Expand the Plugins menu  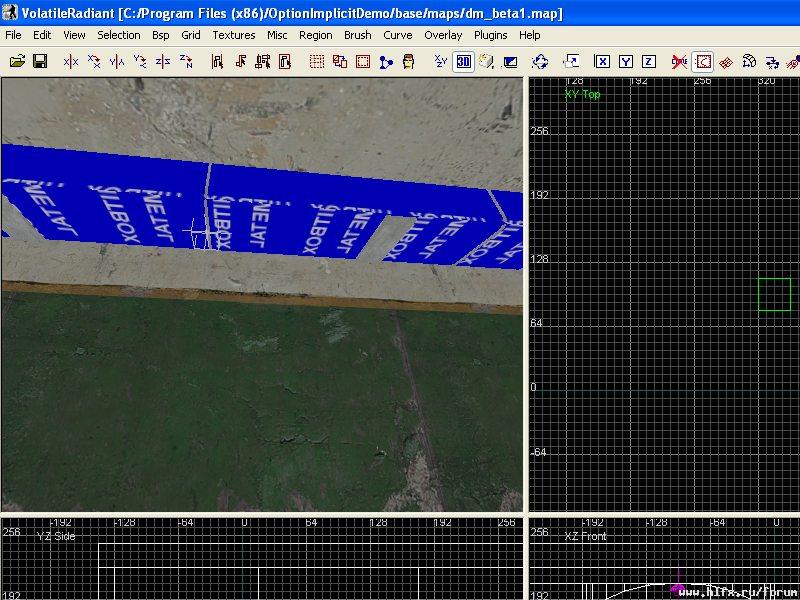pyautogui.click(x=490, y=35)
